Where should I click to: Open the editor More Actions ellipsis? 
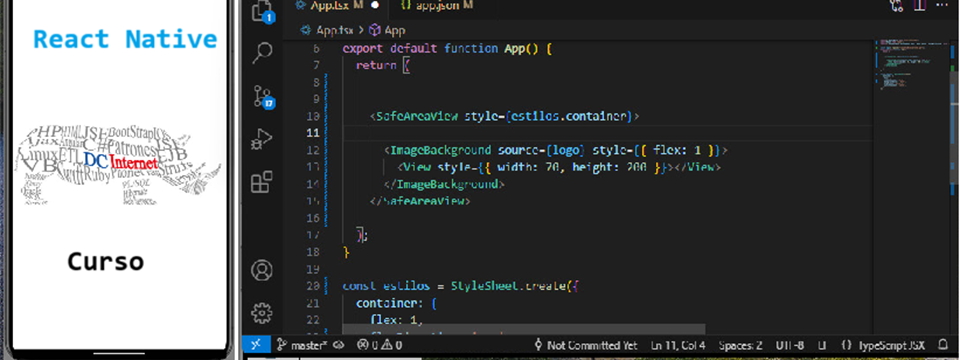[x=942, y=5]
